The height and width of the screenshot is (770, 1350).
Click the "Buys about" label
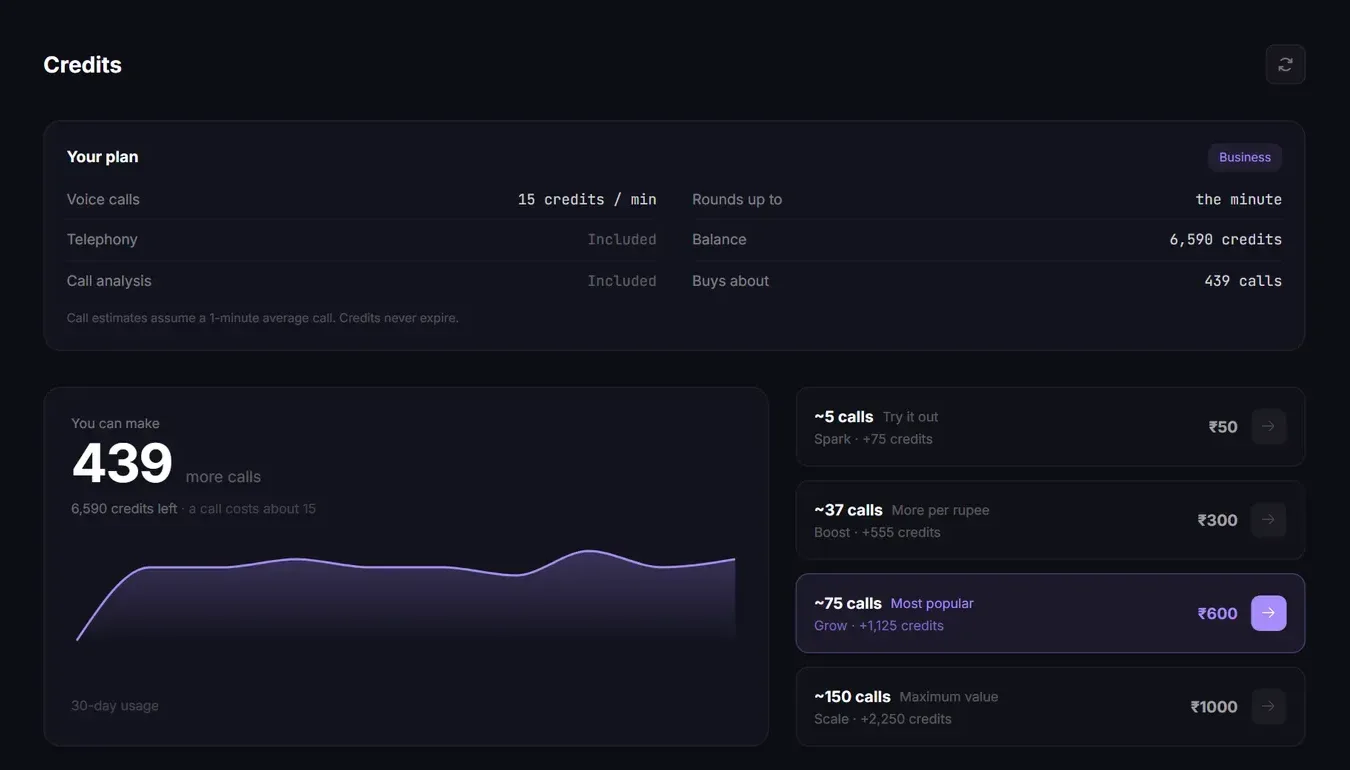tap(730, 281)
